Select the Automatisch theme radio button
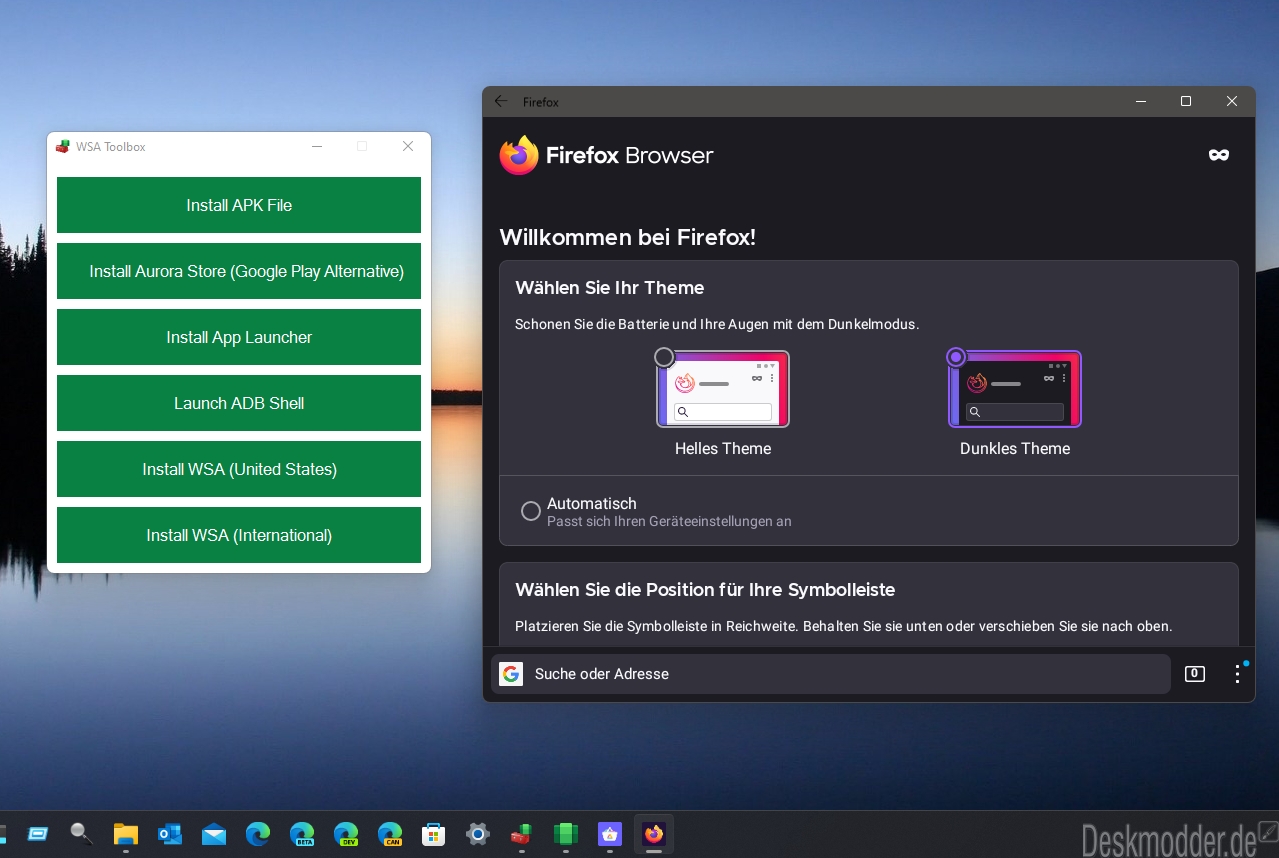The width and height of the screenshot is (1279, 858). (531, 511)
